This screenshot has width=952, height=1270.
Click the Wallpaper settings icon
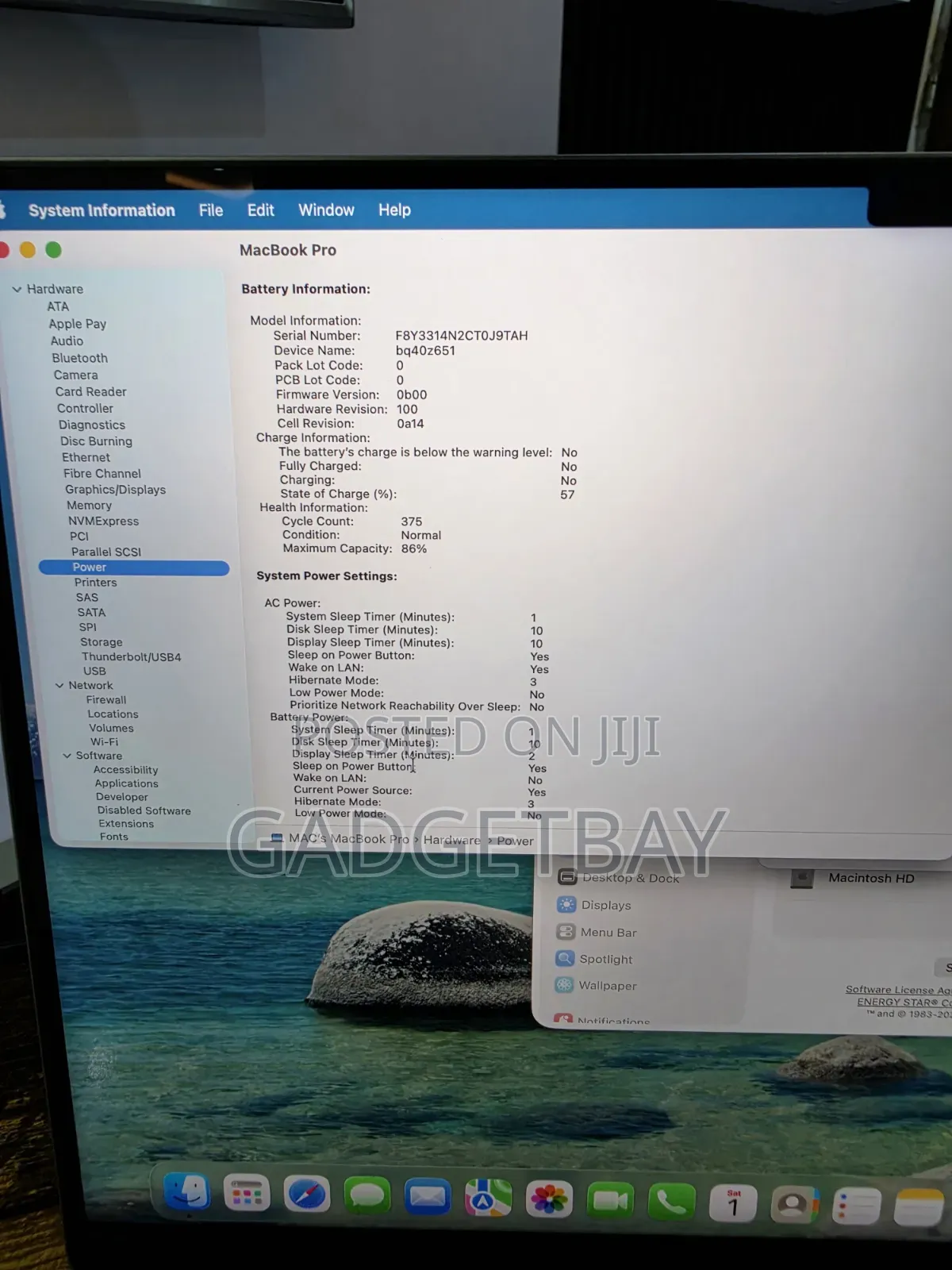564,985
